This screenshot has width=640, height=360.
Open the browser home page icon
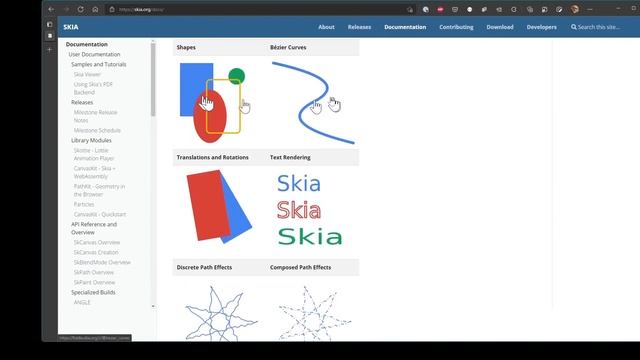(x=95, y=9)
